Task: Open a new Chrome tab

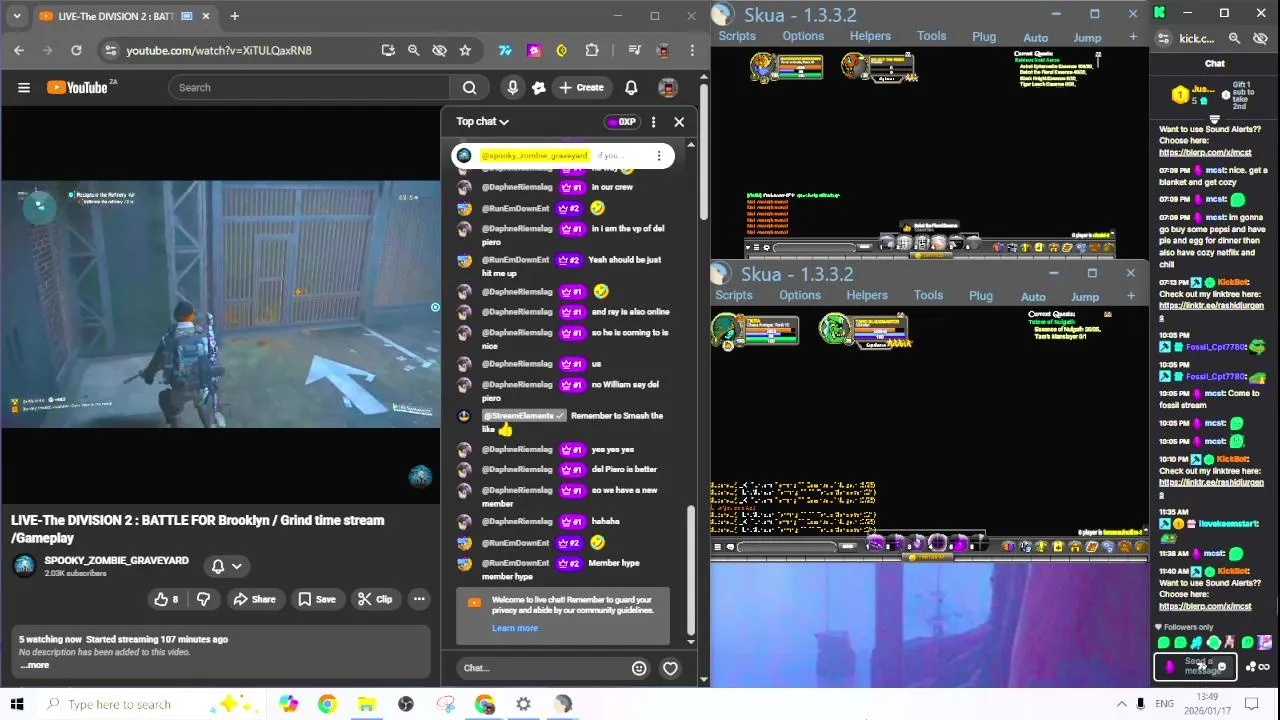Action: click(x=234, y=16)
